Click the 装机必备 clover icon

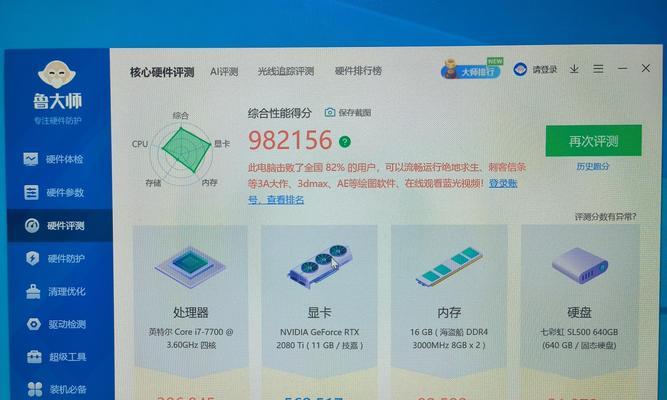pyautogui.click(x=35, y=389)
